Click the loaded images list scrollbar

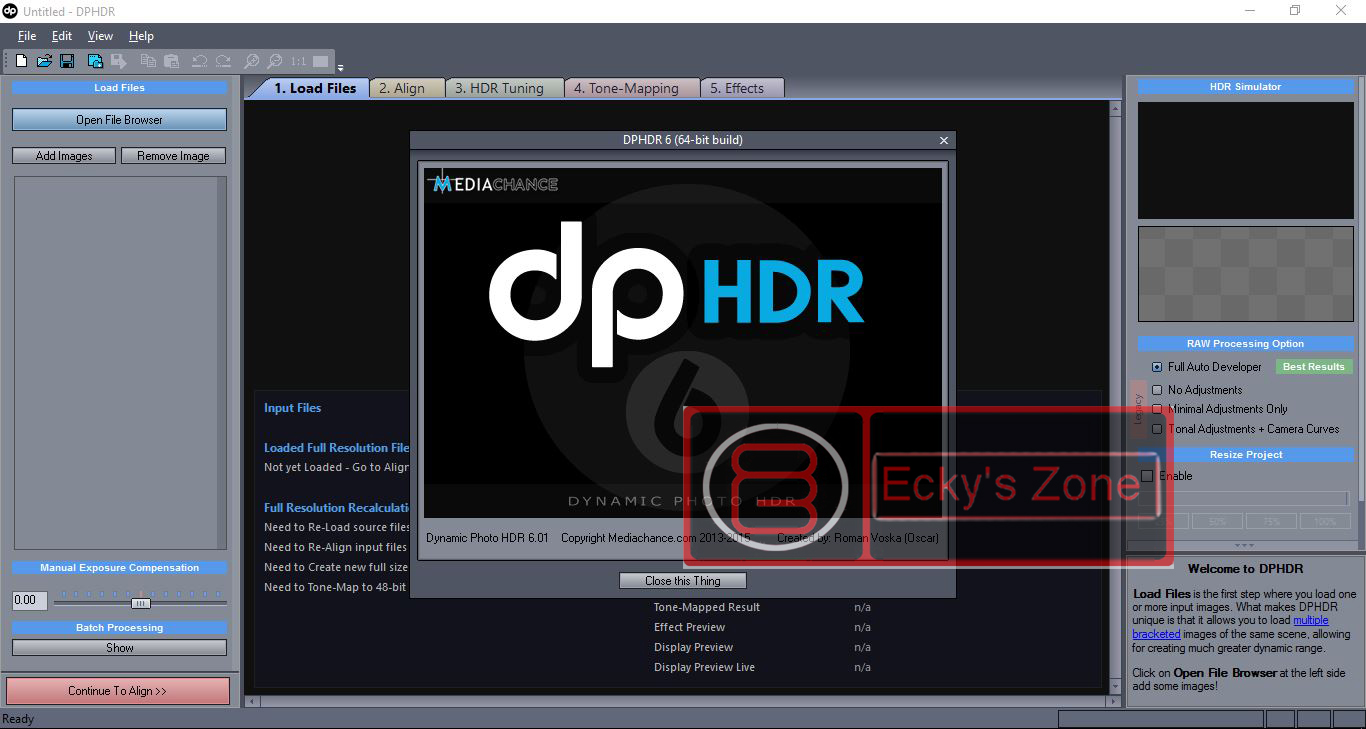click(x=222, y=363)
